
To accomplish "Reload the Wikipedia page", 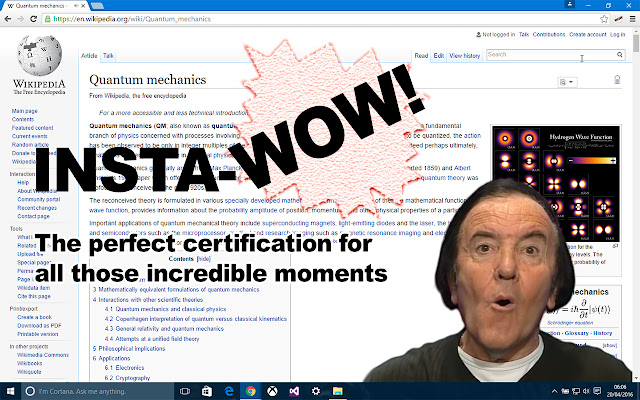I will (33, 19).
